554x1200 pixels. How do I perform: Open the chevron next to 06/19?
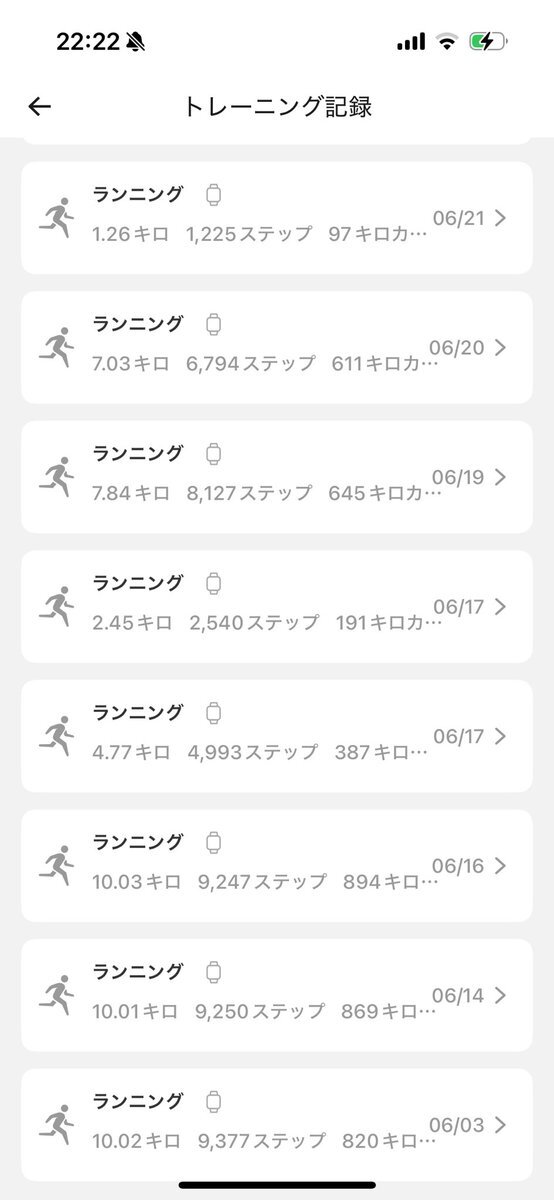(501, 477)
